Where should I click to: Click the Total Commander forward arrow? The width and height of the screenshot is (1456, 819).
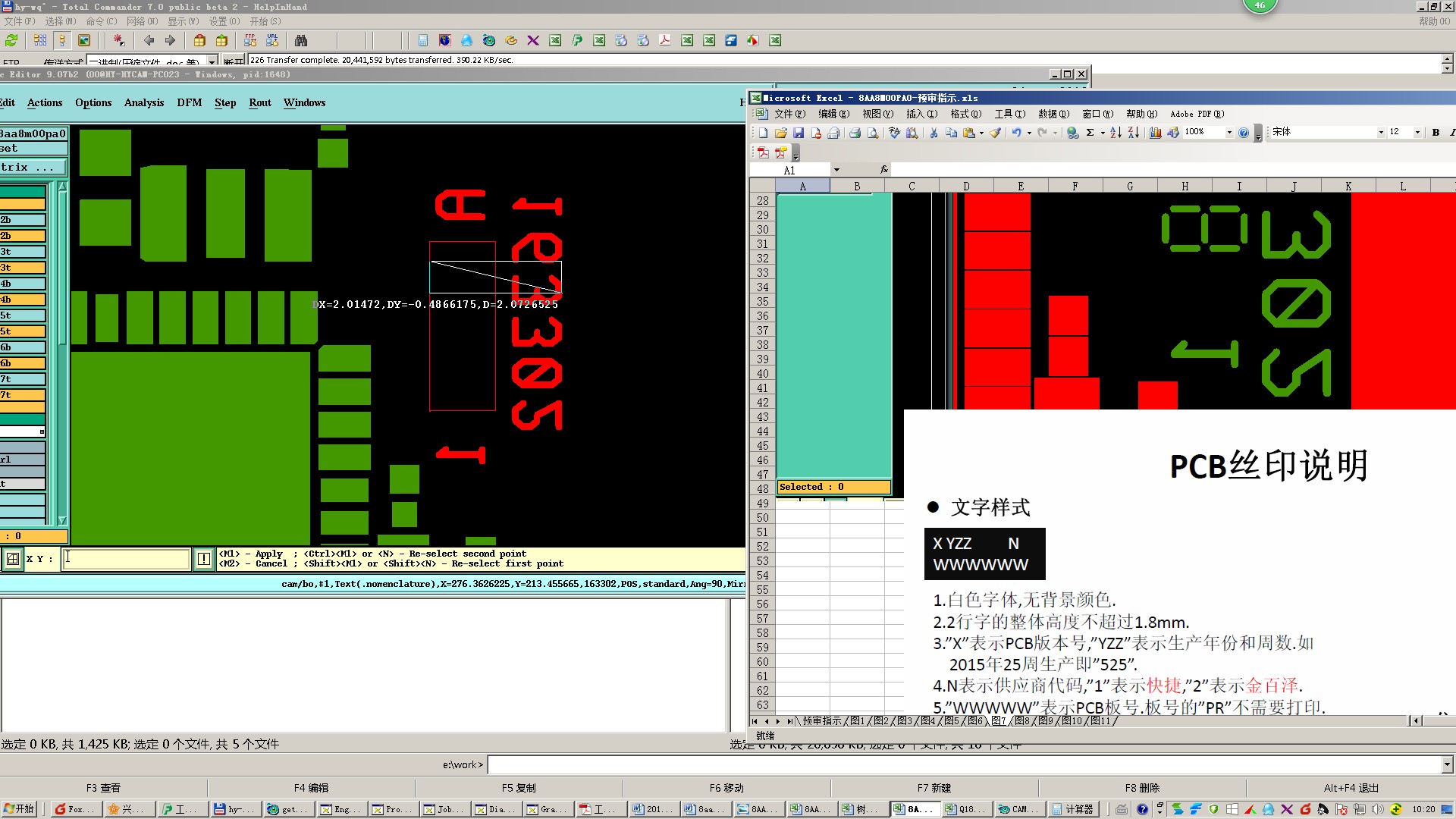tap(170, 40)
